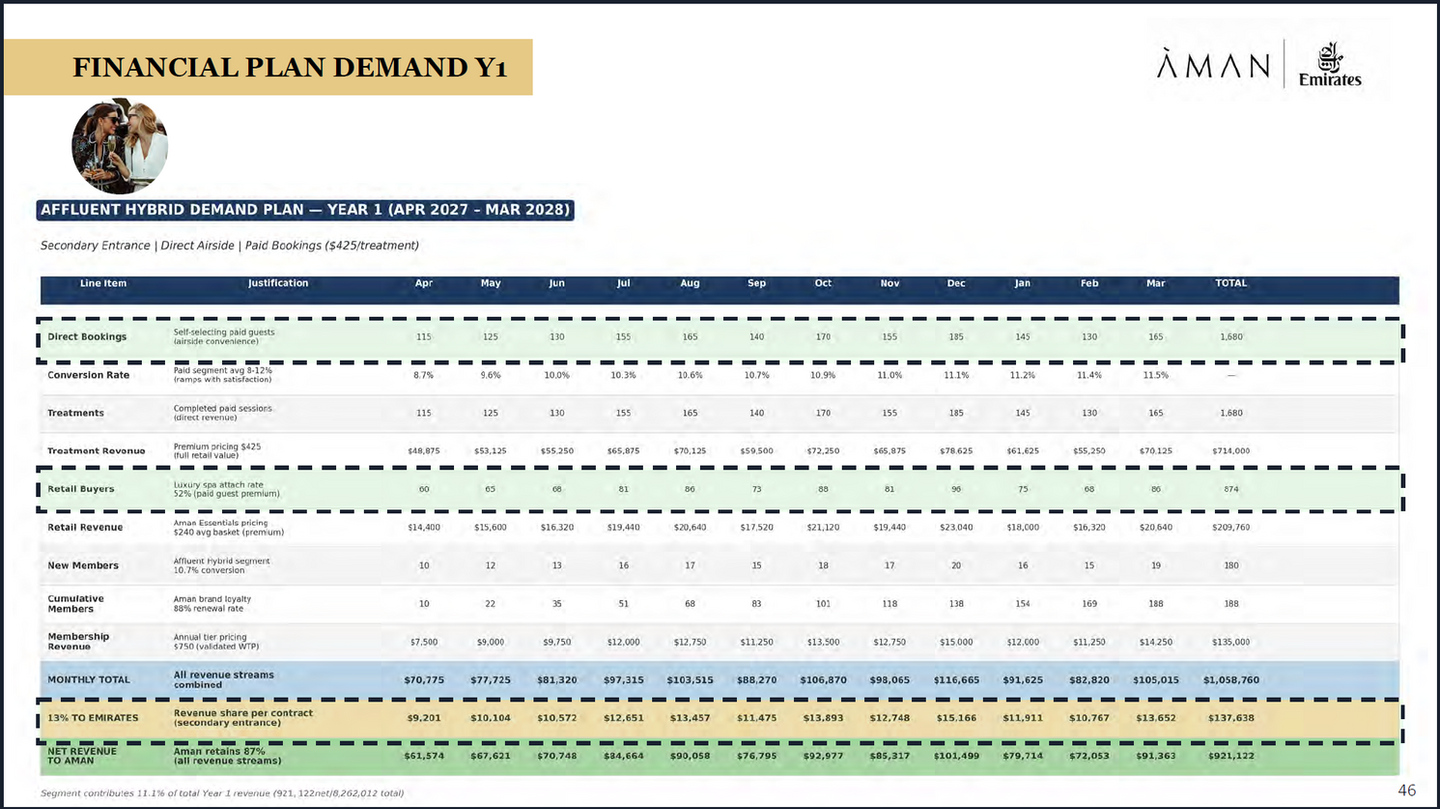Screen dimensions: 1440x809
Task: Click the Membership Revenue total $135,000
Action: pos(1231,642)
